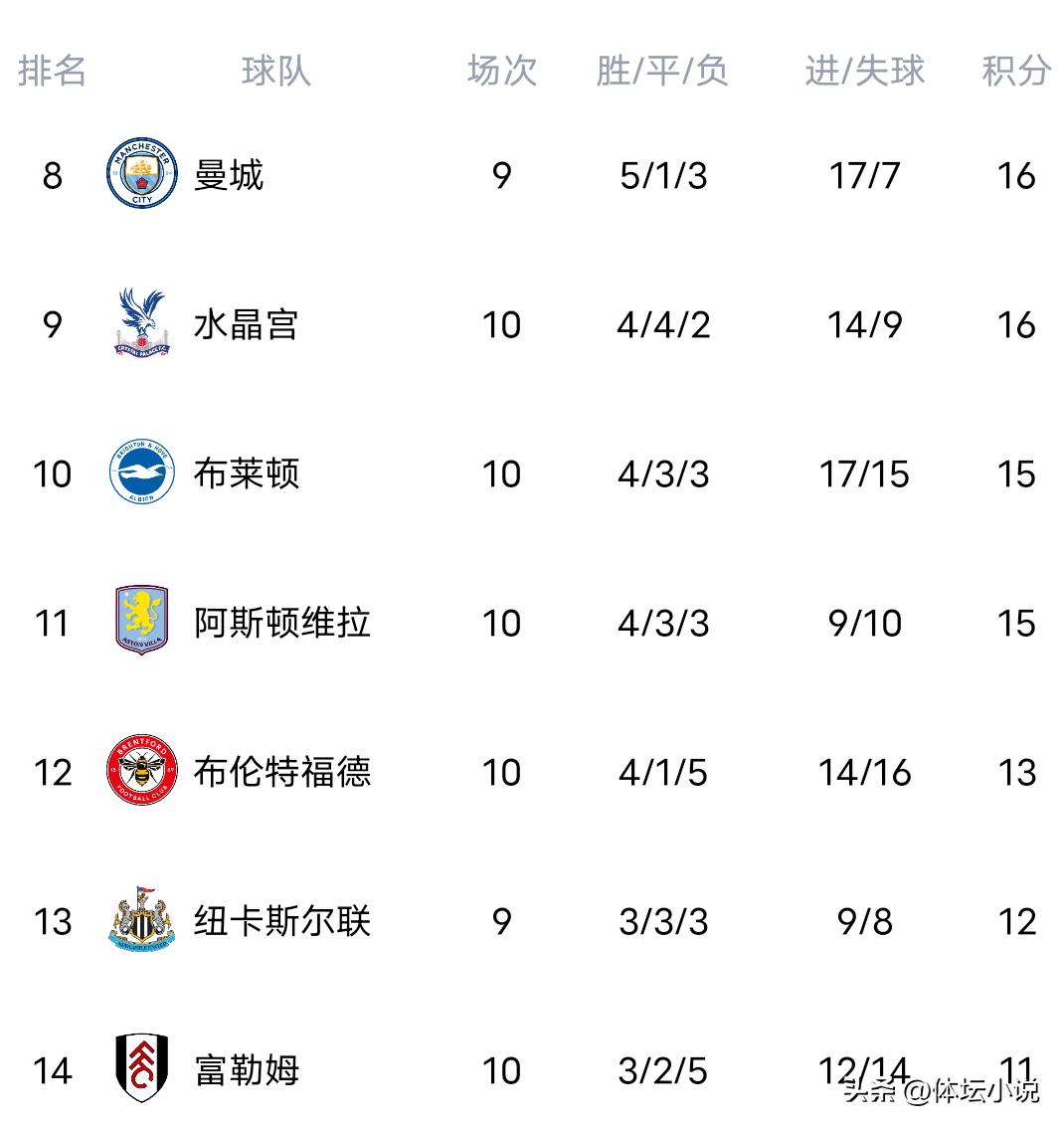
Task: Select the 场次 column header
Action: pos(502,71)
